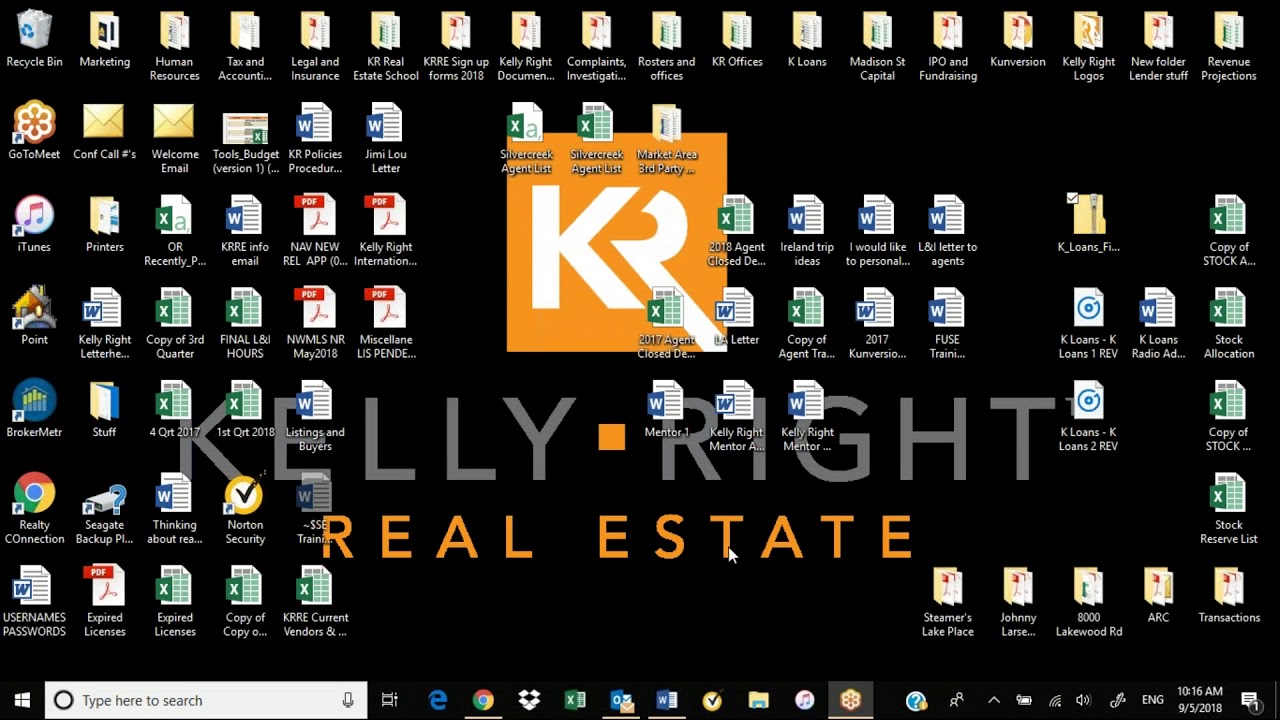Open the Steamer's Lake Place folder

948,601
